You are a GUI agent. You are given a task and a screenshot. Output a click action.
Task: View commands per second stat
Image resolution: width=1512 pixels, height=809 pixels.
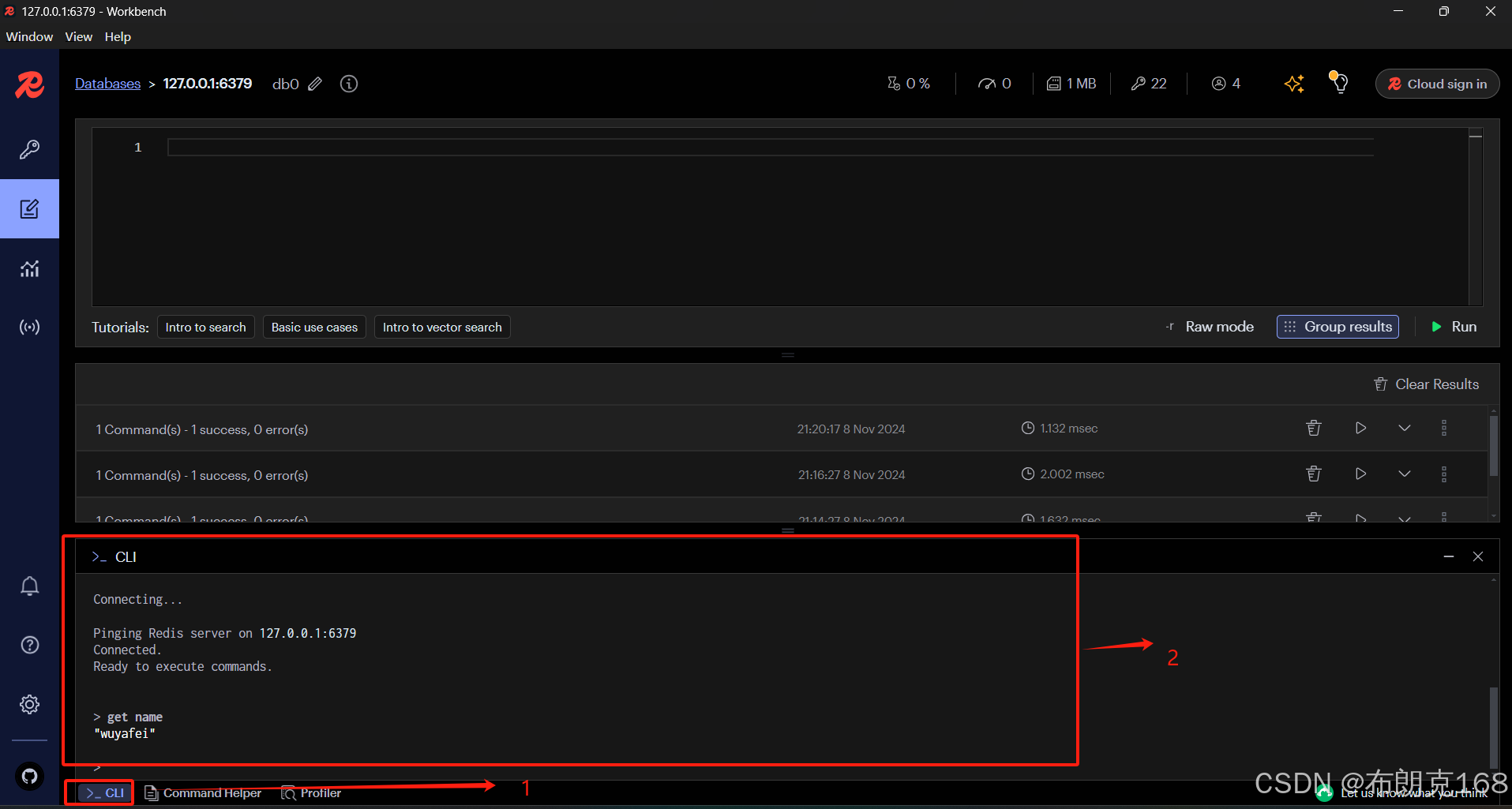tap(994, 84)
